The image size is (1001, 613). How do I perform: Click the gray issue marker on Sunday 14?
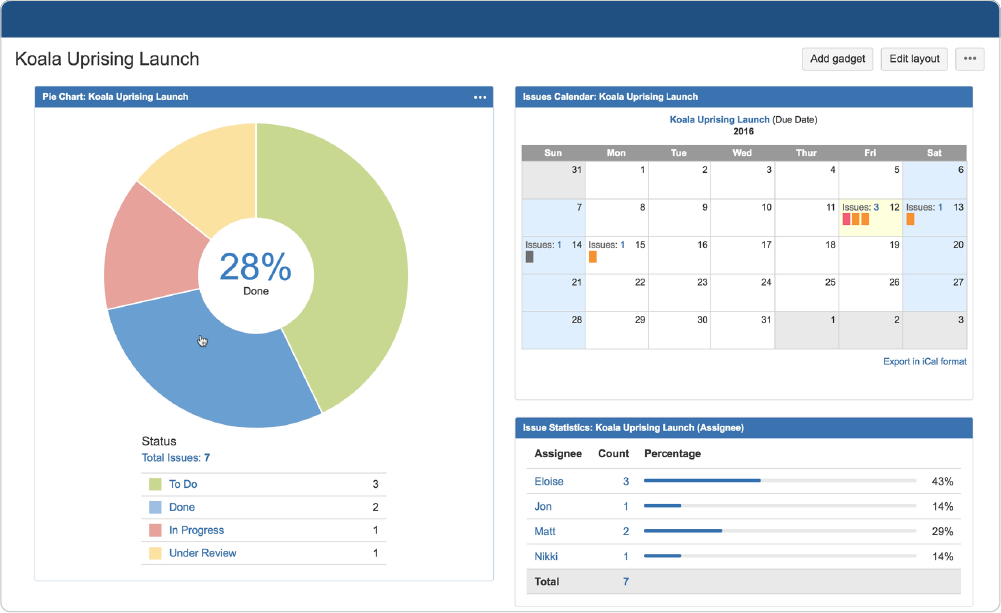(529, 257)
